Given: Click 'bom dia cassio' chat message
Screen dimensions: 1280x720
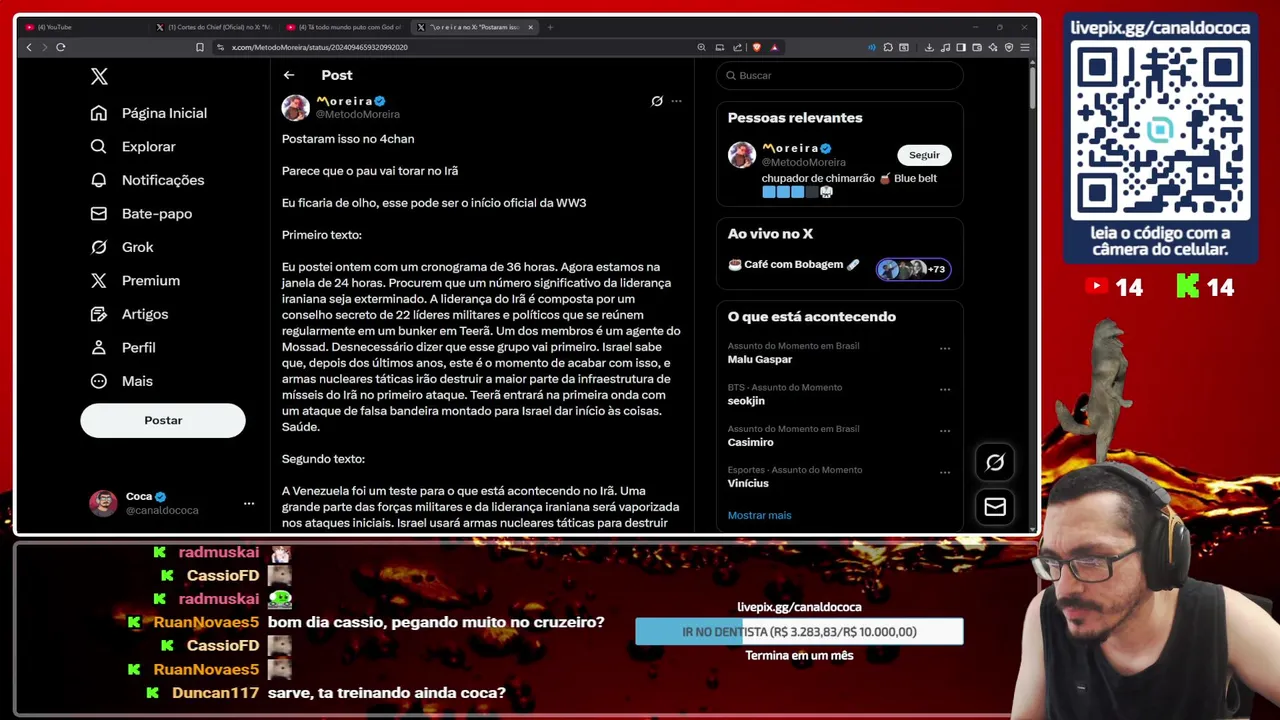Looking at the screenshot, I should (x=436, y=622).
